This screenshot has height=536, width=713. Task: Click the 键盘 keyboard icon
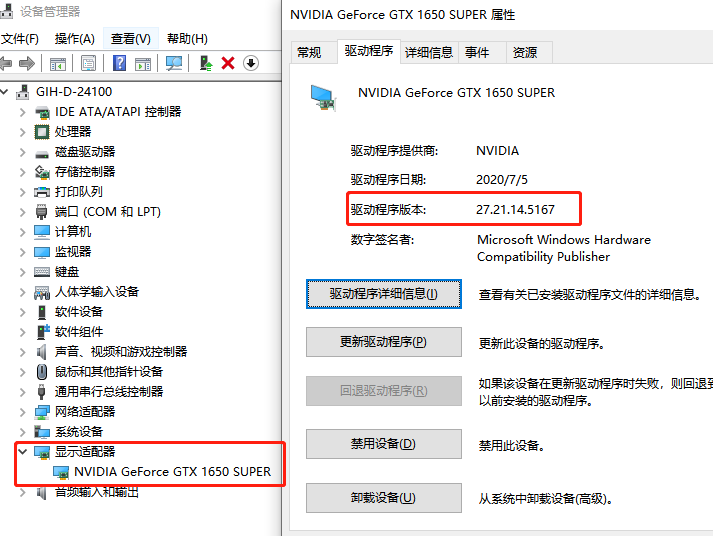tap(42, 272)
